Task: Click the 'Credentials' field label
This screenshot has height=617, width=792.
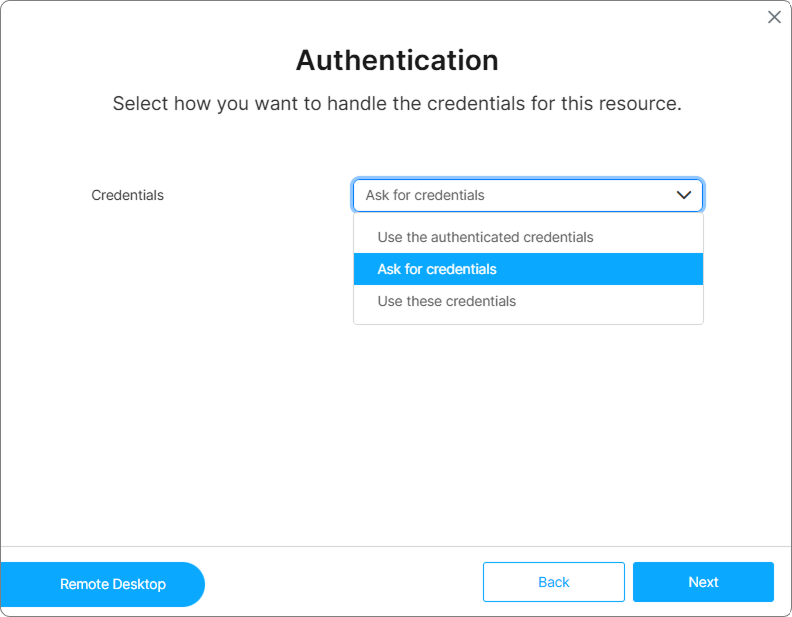Action: (x=127, y=195)
